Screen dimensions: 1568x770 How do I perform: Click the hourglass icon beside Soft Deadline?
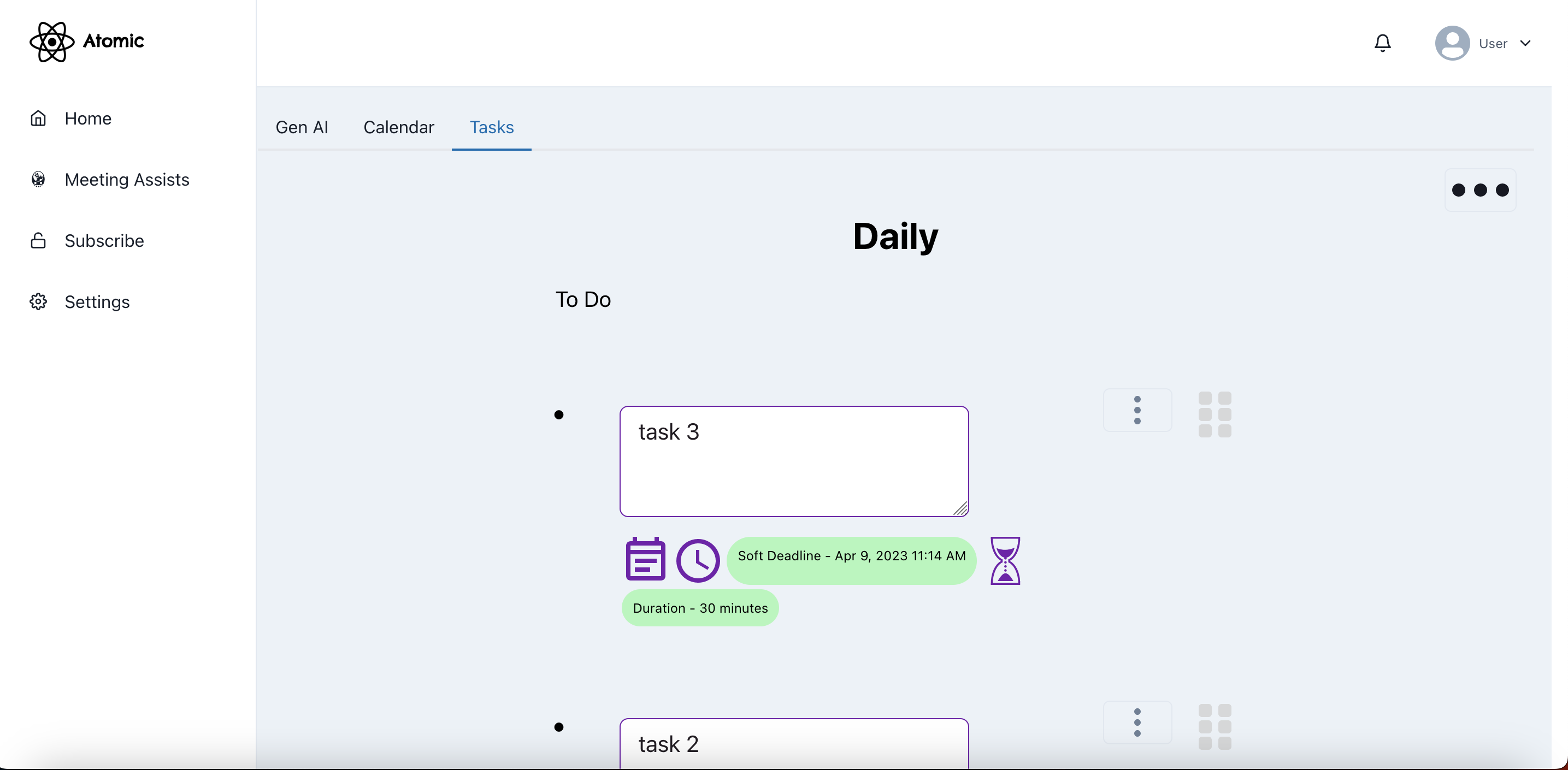click(1005, 560)
